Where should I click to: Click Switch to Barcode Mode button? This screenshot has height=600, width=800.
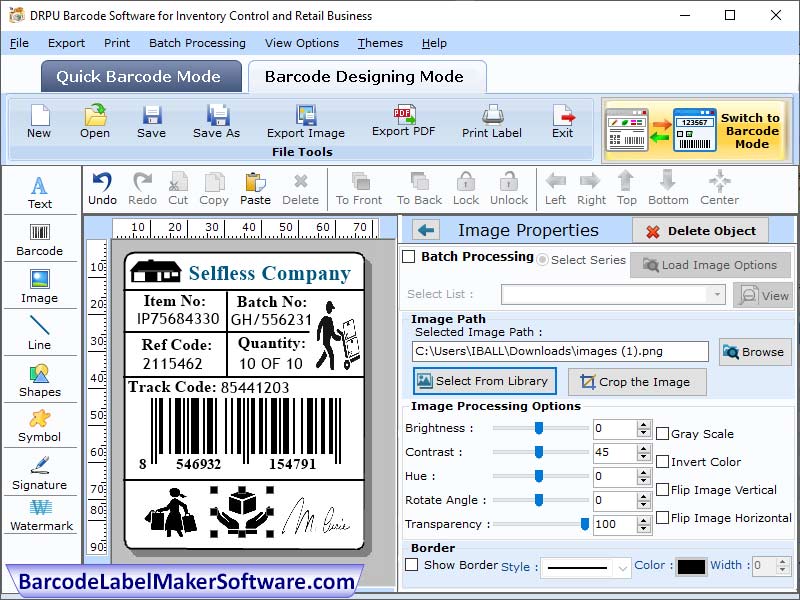696,131
